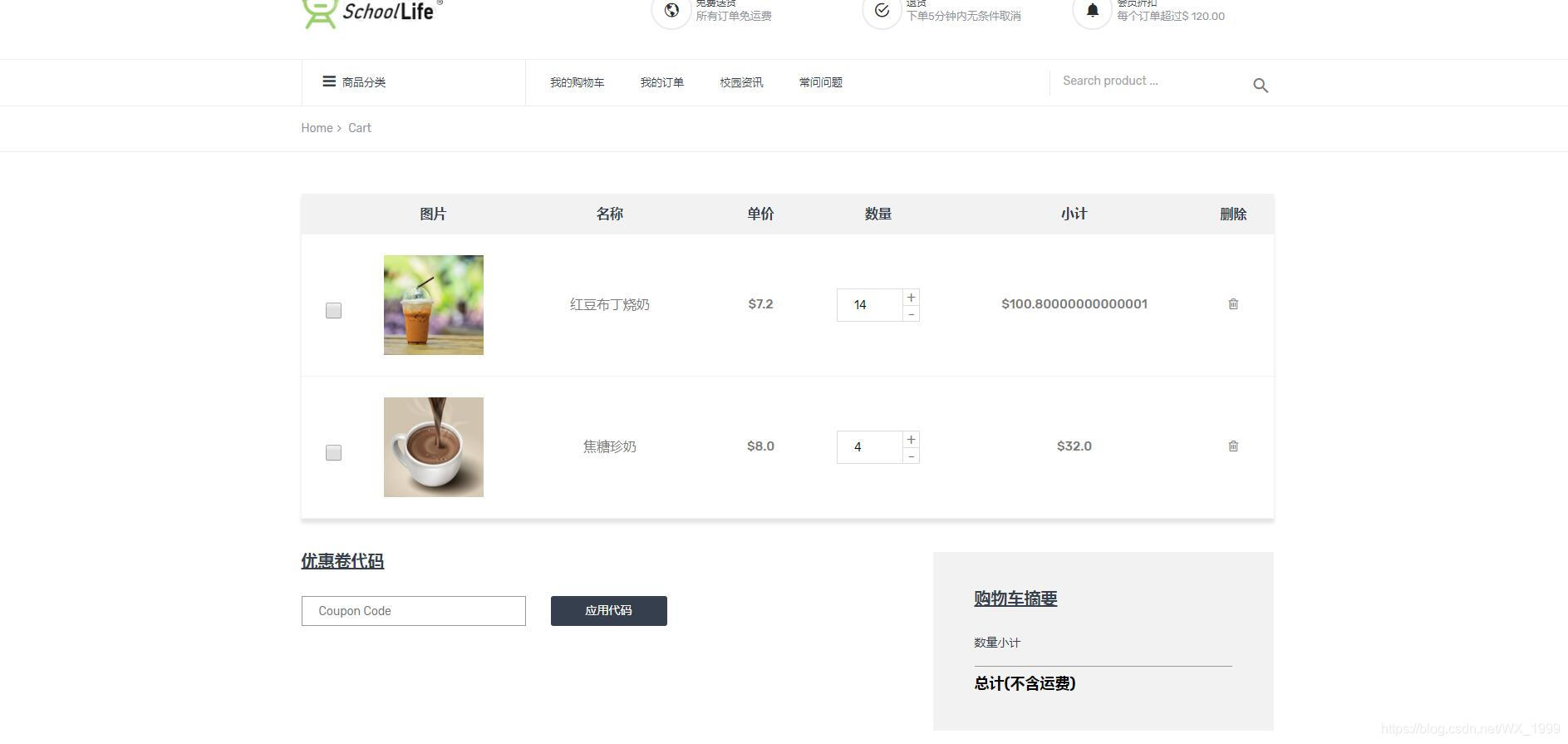Open 常问问题 menu item
The width and height of the screenshot is (1568, 744).
pos(820,82)
